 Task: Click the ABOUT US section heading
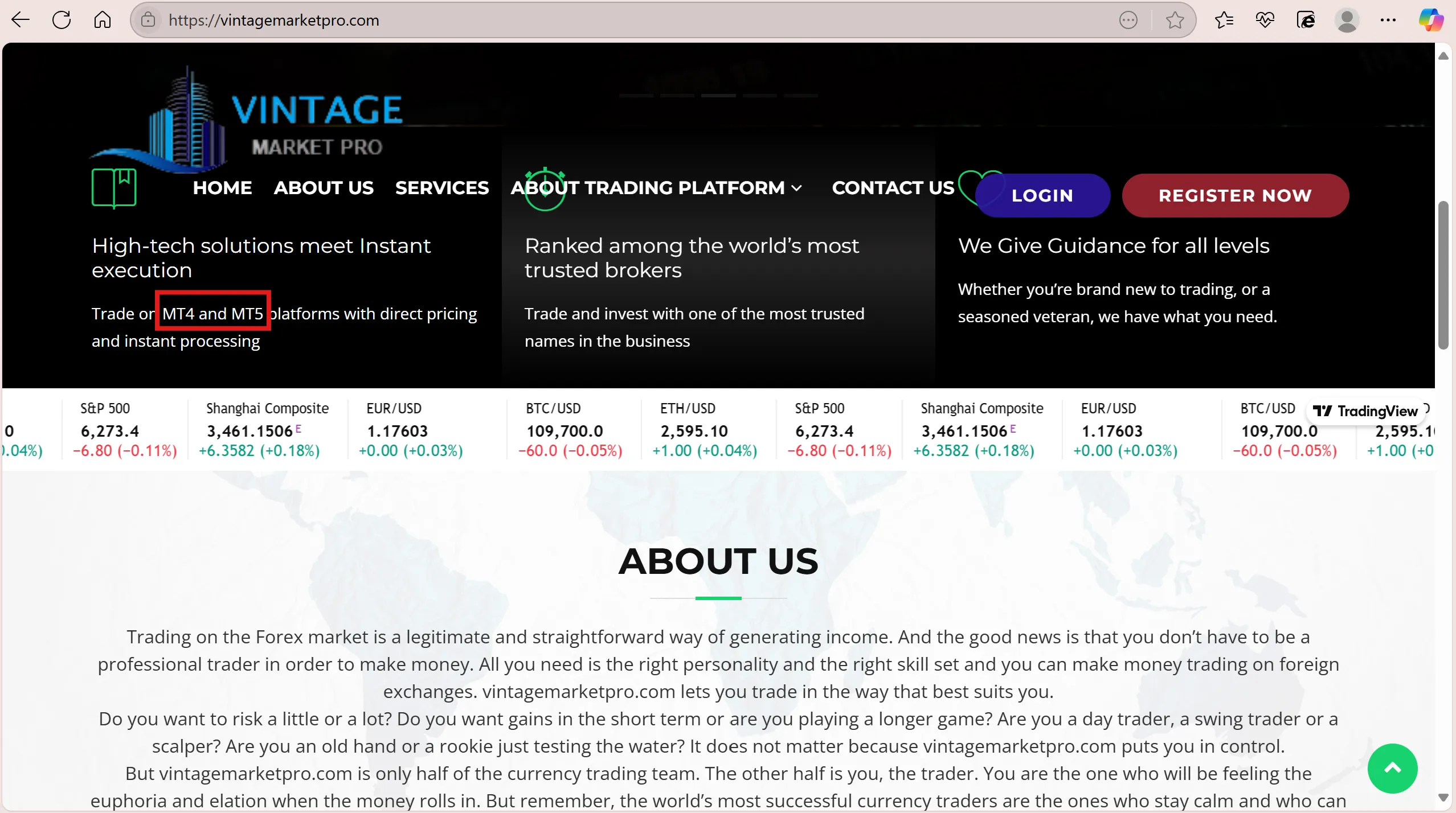pyautogui.click(x=718, y=561)
